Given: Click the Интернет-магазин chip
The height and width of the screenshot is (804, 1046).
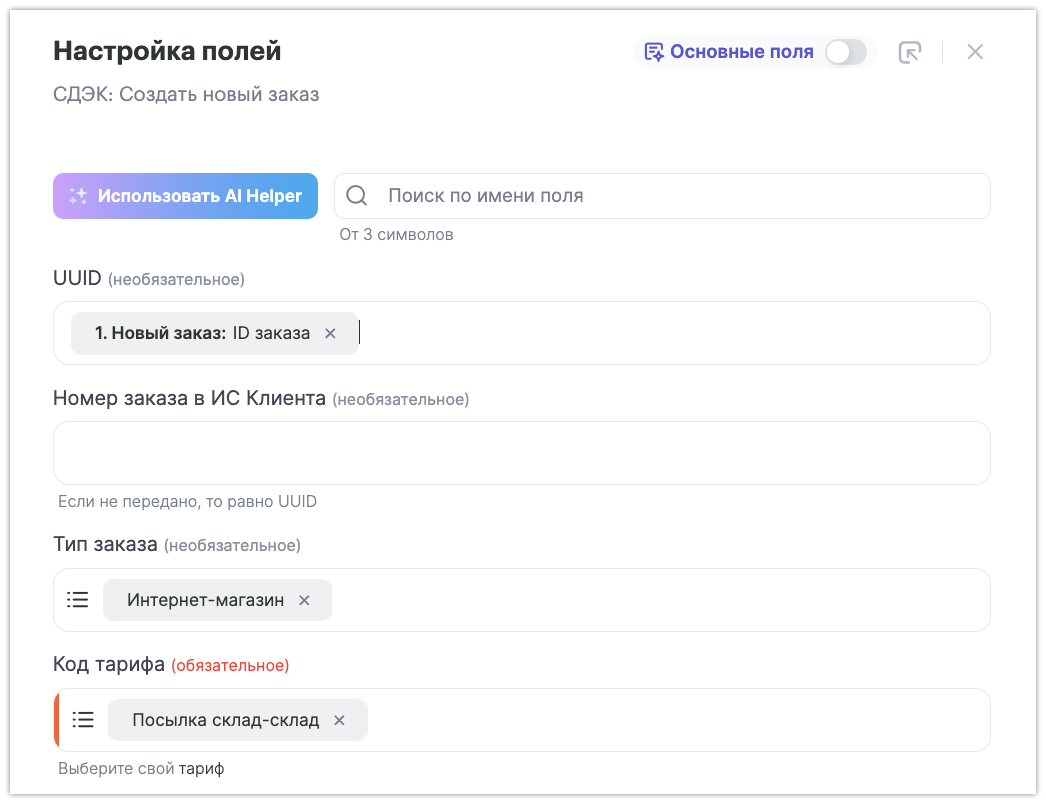Looking at the screenshot, I should pos(205,600).
